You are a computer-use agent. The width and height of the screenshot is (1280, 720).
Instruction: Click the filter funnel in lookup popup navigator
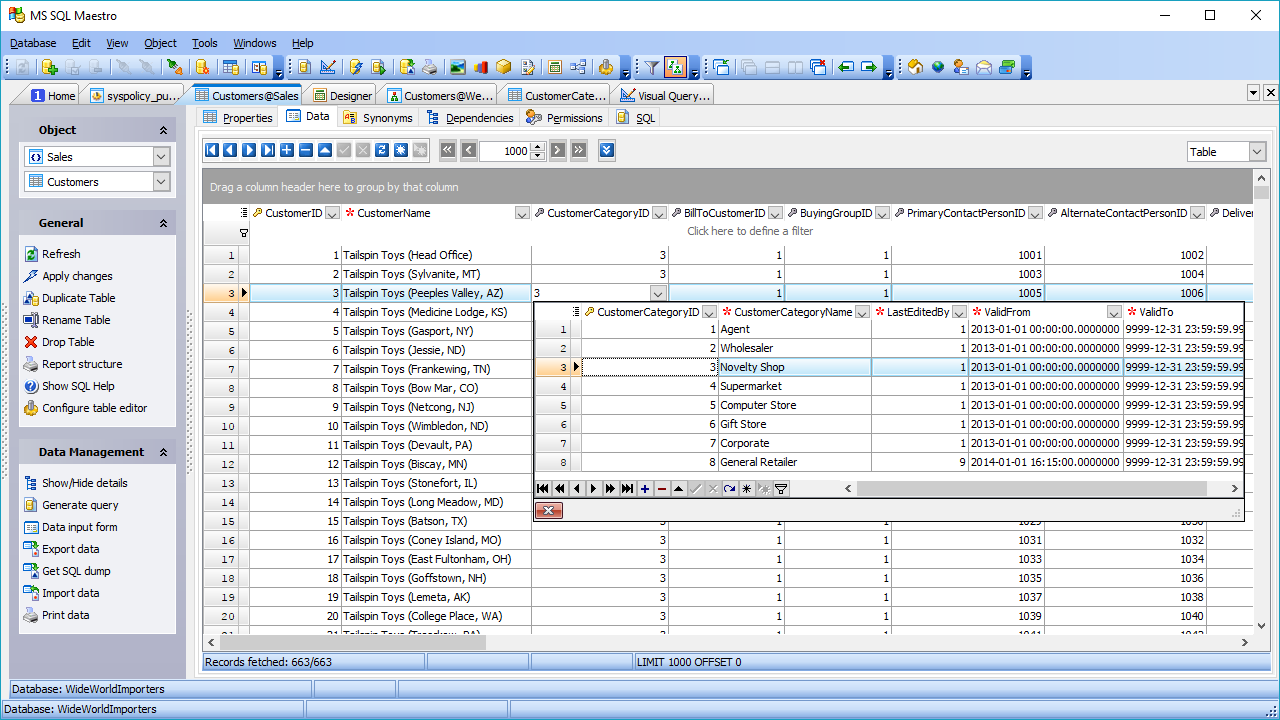[x=781, y=489]
